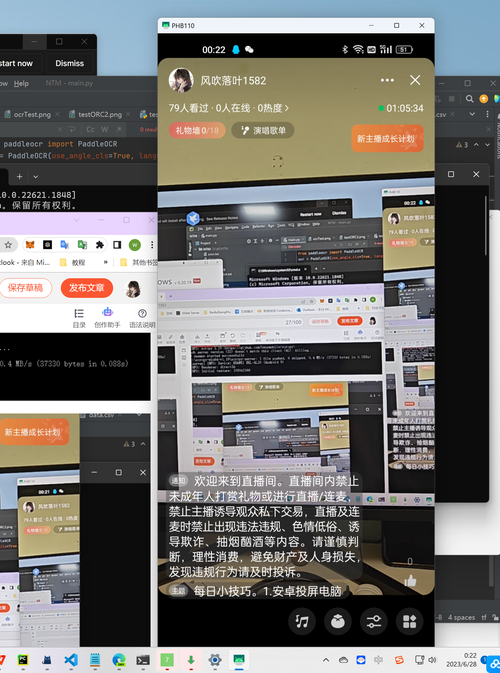Expand the 79人看过 heat stats chevron
This screenshot has width=500, height=673.
click(x=287, y=108)
